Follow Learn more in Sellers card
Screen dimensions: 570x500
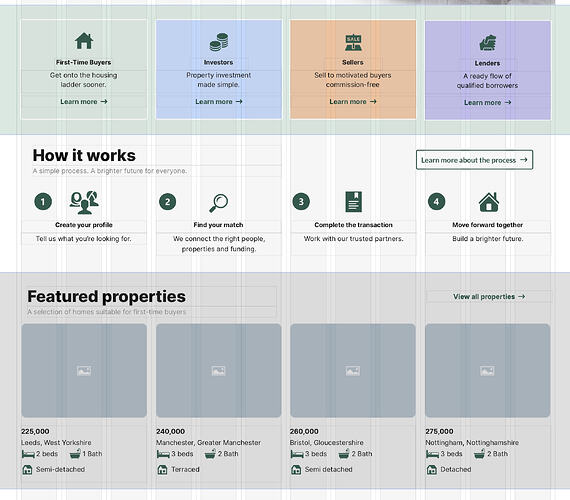[353, 102]
